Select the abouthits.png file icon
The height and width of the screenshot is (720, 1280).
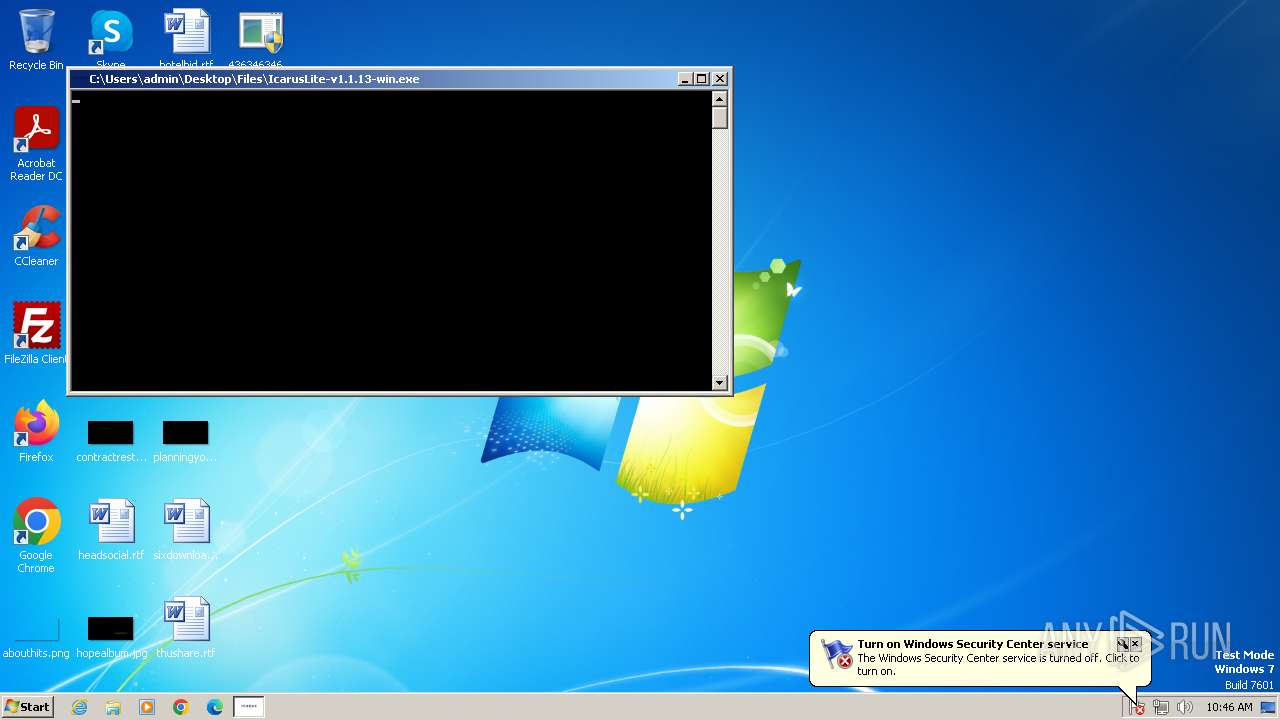click(x=36, y=637)
